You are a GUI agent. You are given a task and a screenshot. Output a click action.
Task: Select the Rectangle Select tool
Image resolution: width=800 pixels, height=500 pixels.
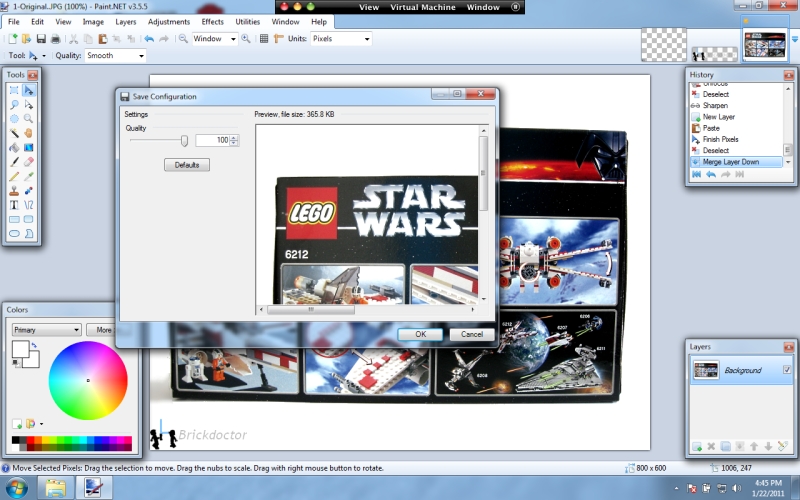14,90
